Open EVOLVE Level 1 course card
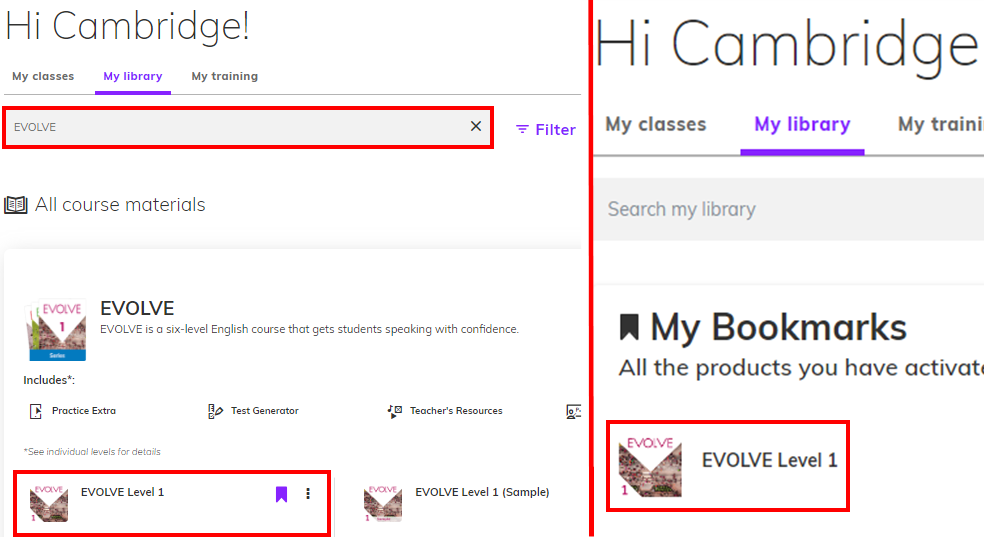Screen dimensions: 984x537 172,503
